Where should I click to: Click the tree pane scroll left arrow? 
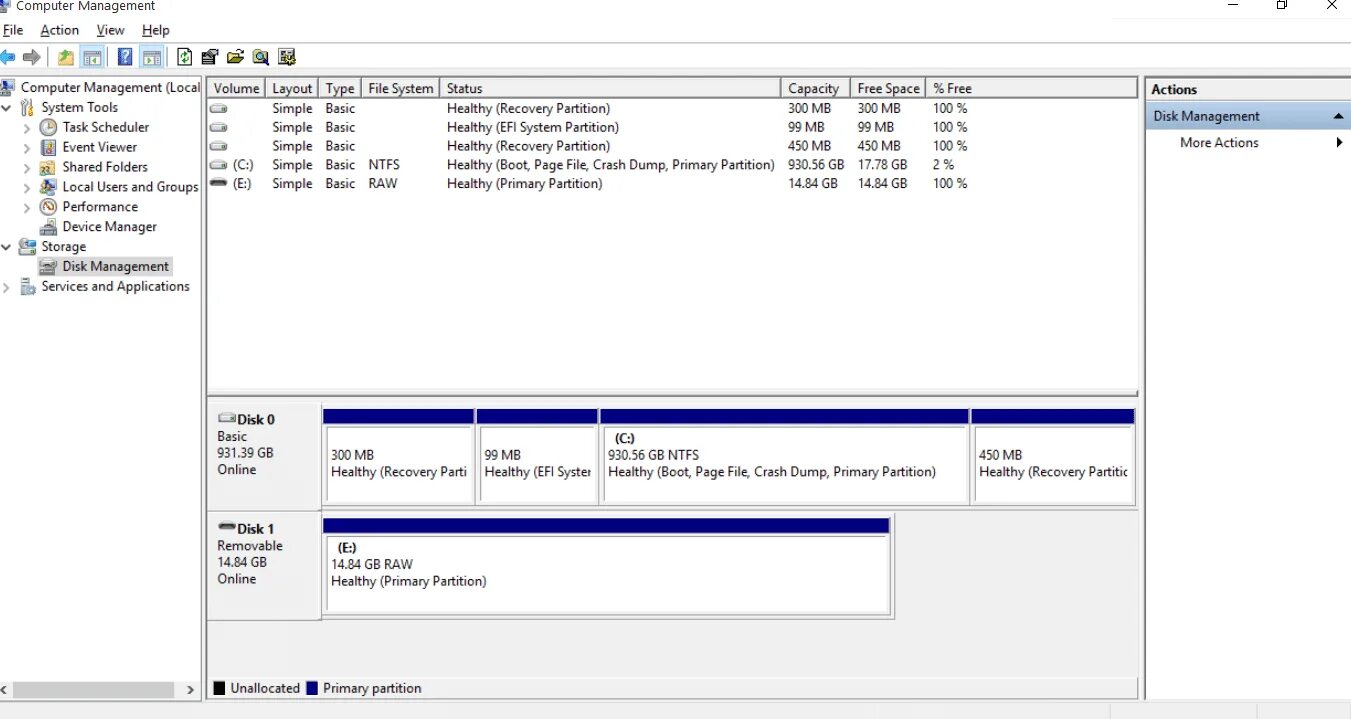(x=5, y=690)
